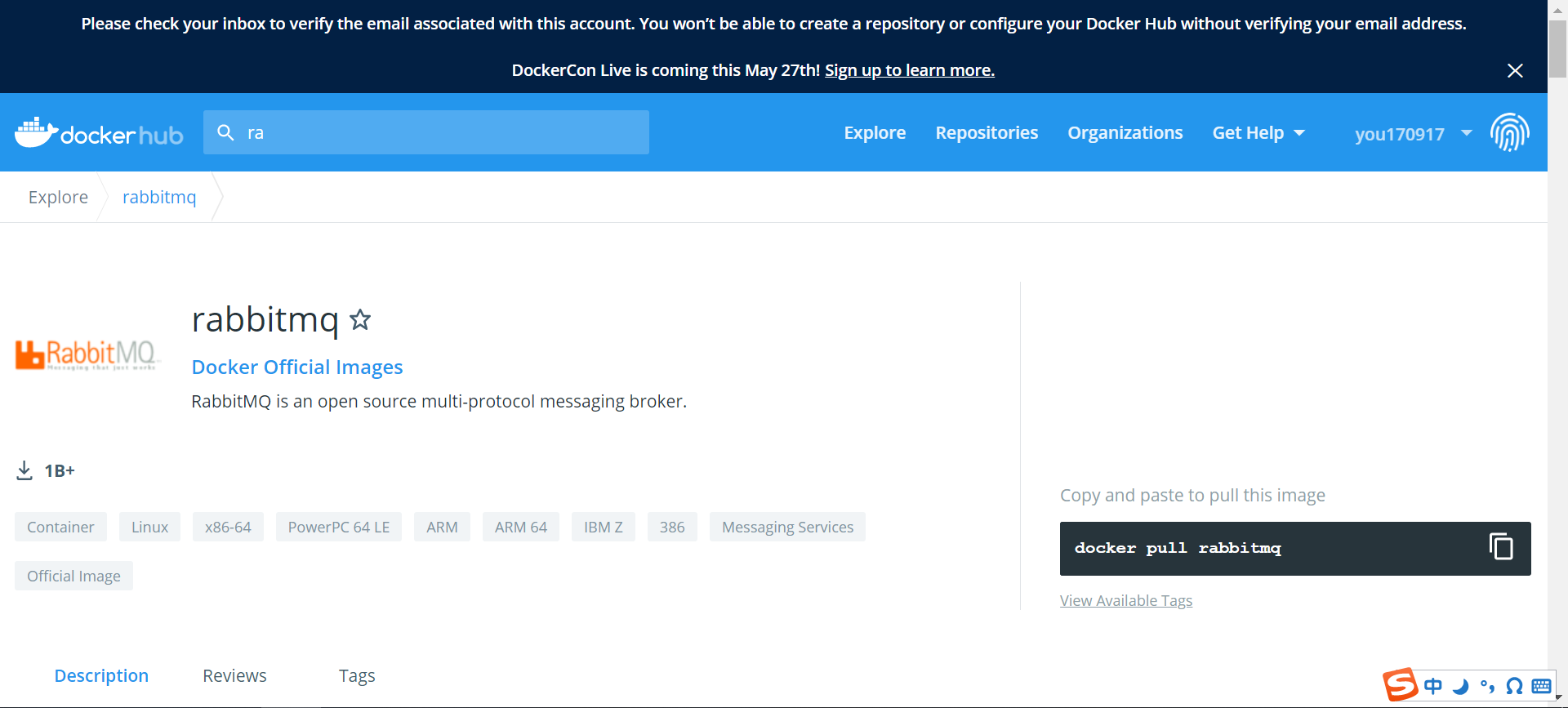Click the Container tag chip

(60, 527)
